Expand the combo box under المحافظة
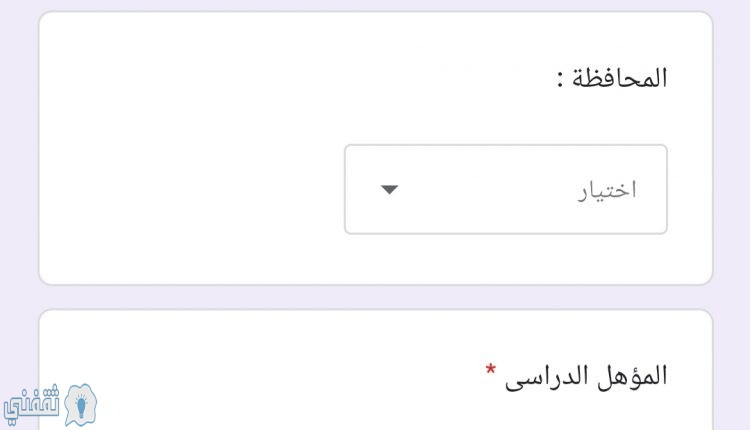Image resolution: width=750 pixels, height=430 pixels. [506, 189]
